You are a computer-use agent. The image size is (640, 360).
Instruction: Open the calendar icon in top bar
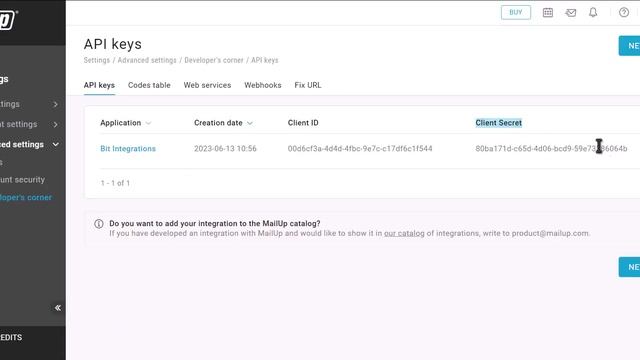click(x=548, y=13)
